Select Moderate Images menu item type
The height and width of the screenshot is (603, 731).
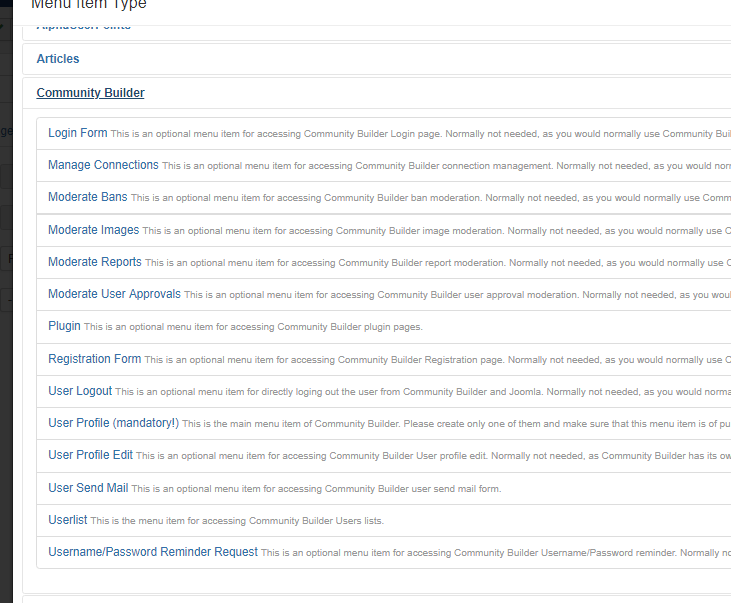pyautogui.click(x=93, y=229)
